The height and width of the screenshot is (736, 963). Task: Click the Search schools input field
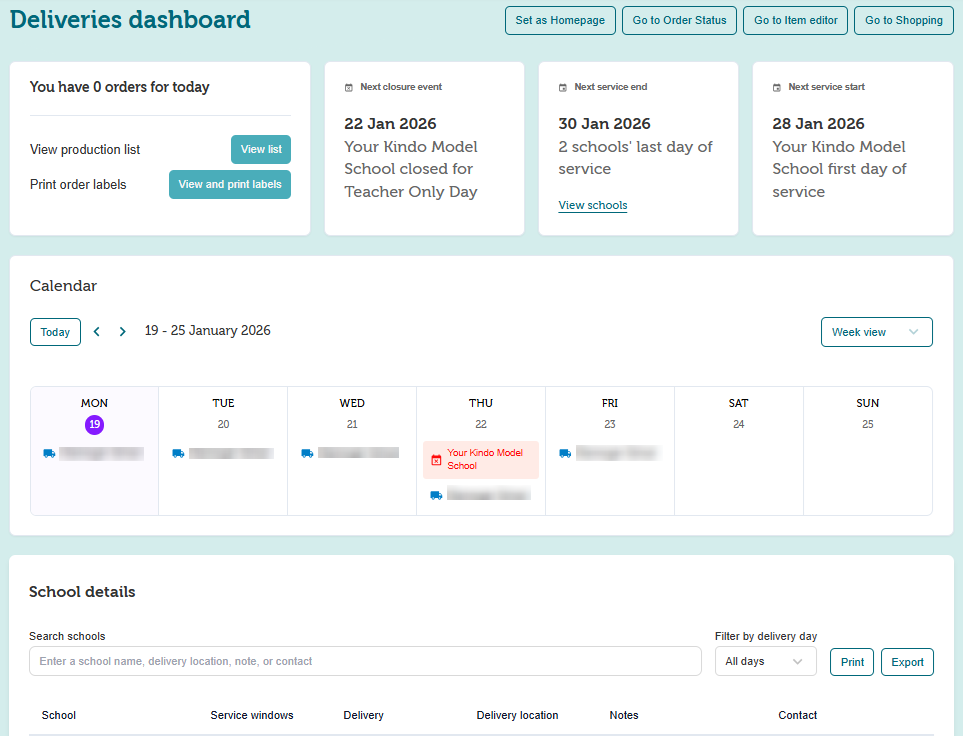(365, 661)
